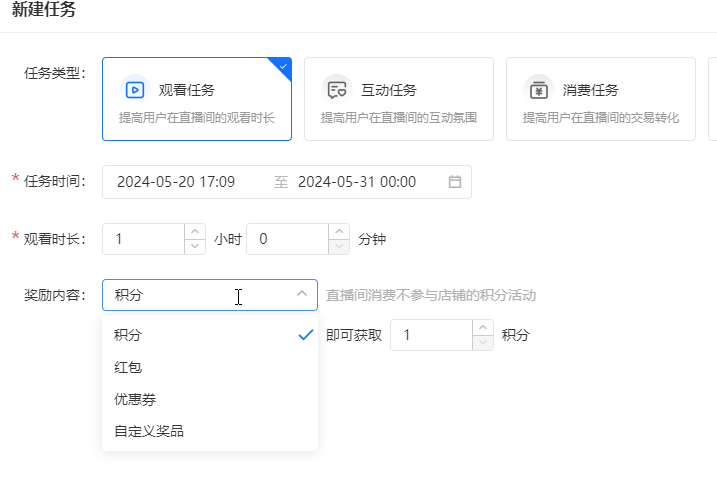Increase minutes using the up arrow

pos(339,231)
